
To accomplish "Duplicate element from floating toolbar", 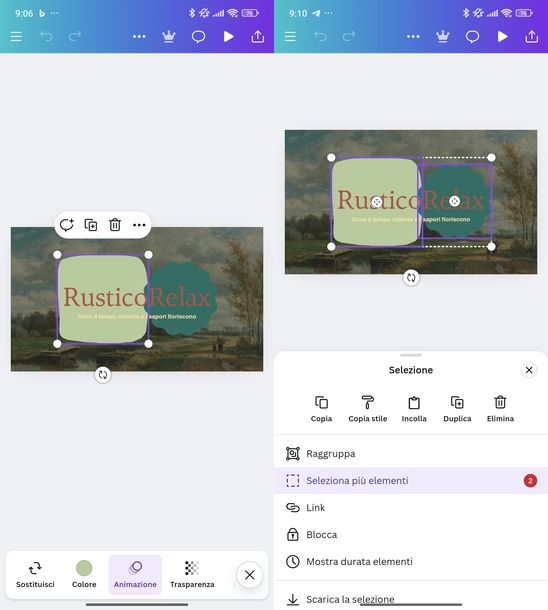I will tap(91, 225).
